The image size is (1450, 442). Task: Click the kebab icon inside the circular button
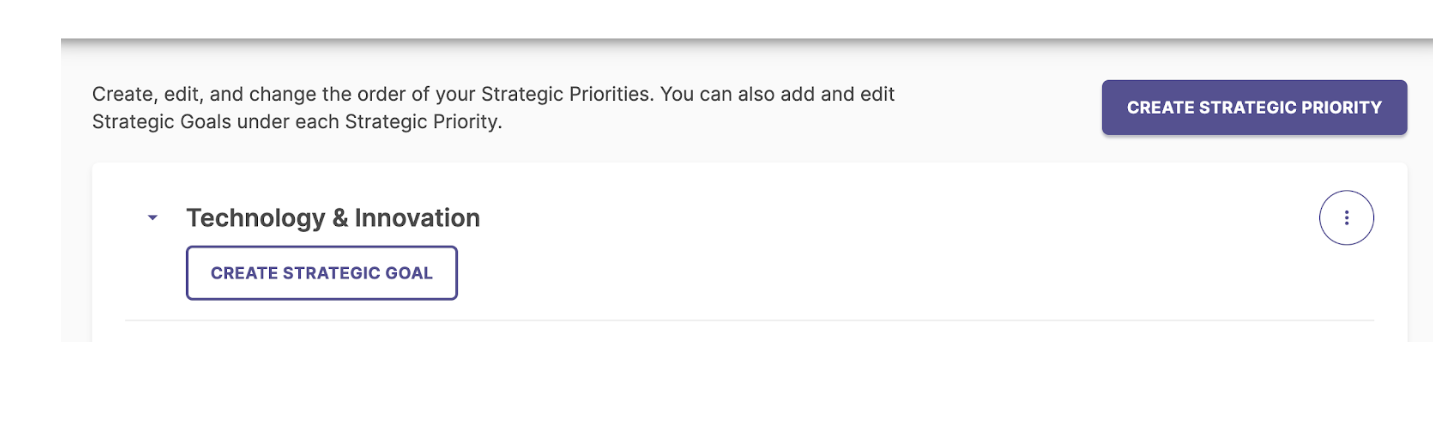(1346, 217)
